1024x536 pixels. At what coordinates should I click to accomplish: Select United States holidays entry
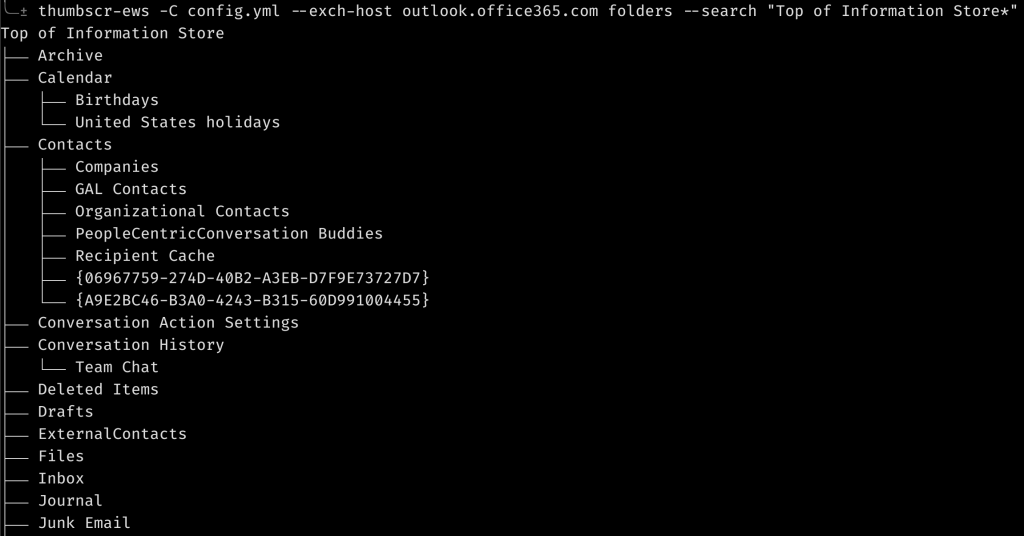tap(177, 122)
